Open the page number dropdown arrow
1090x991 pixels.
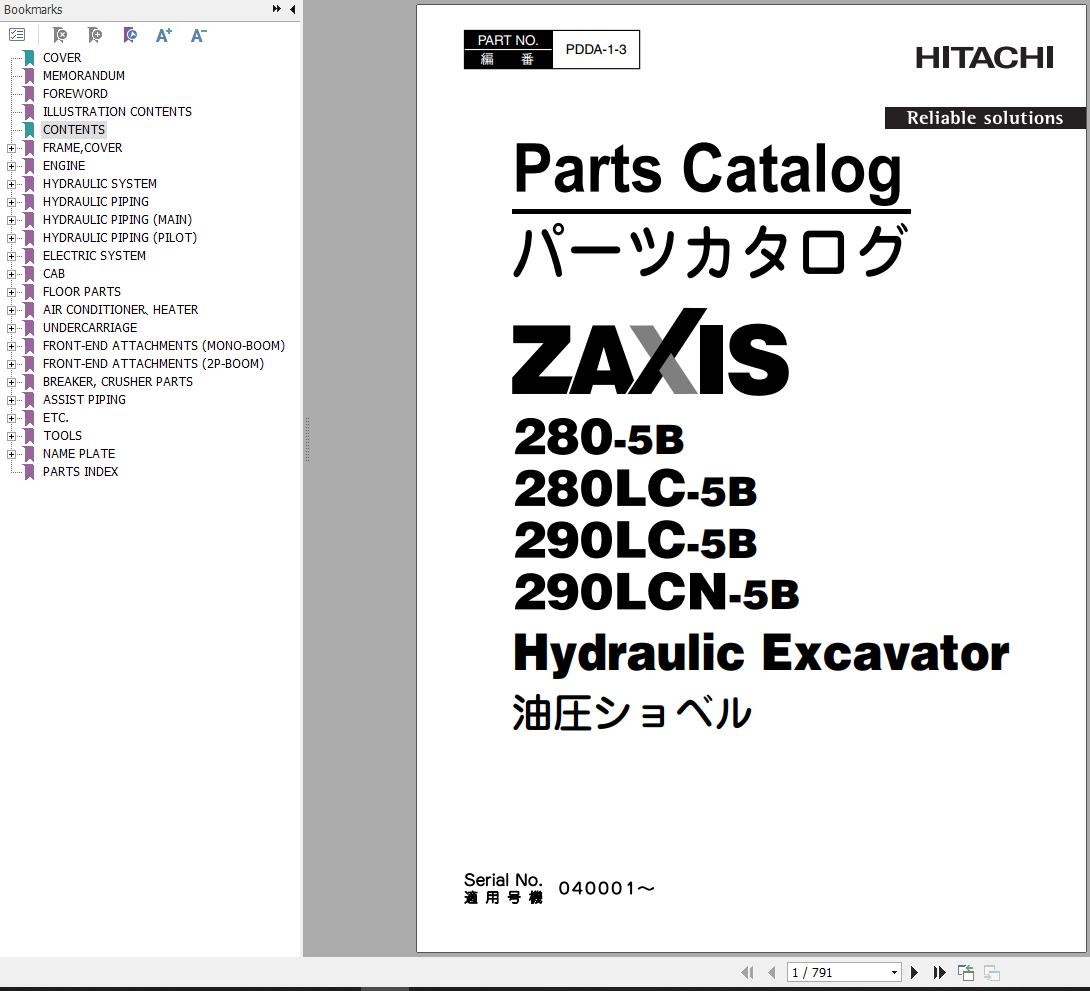[895, 972]
